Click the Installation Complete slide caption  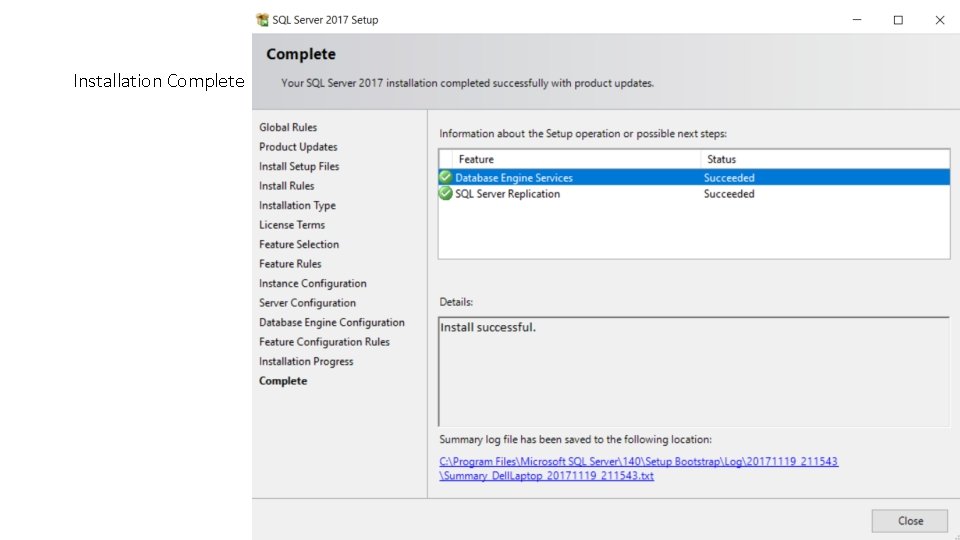(x=159, y=81)
